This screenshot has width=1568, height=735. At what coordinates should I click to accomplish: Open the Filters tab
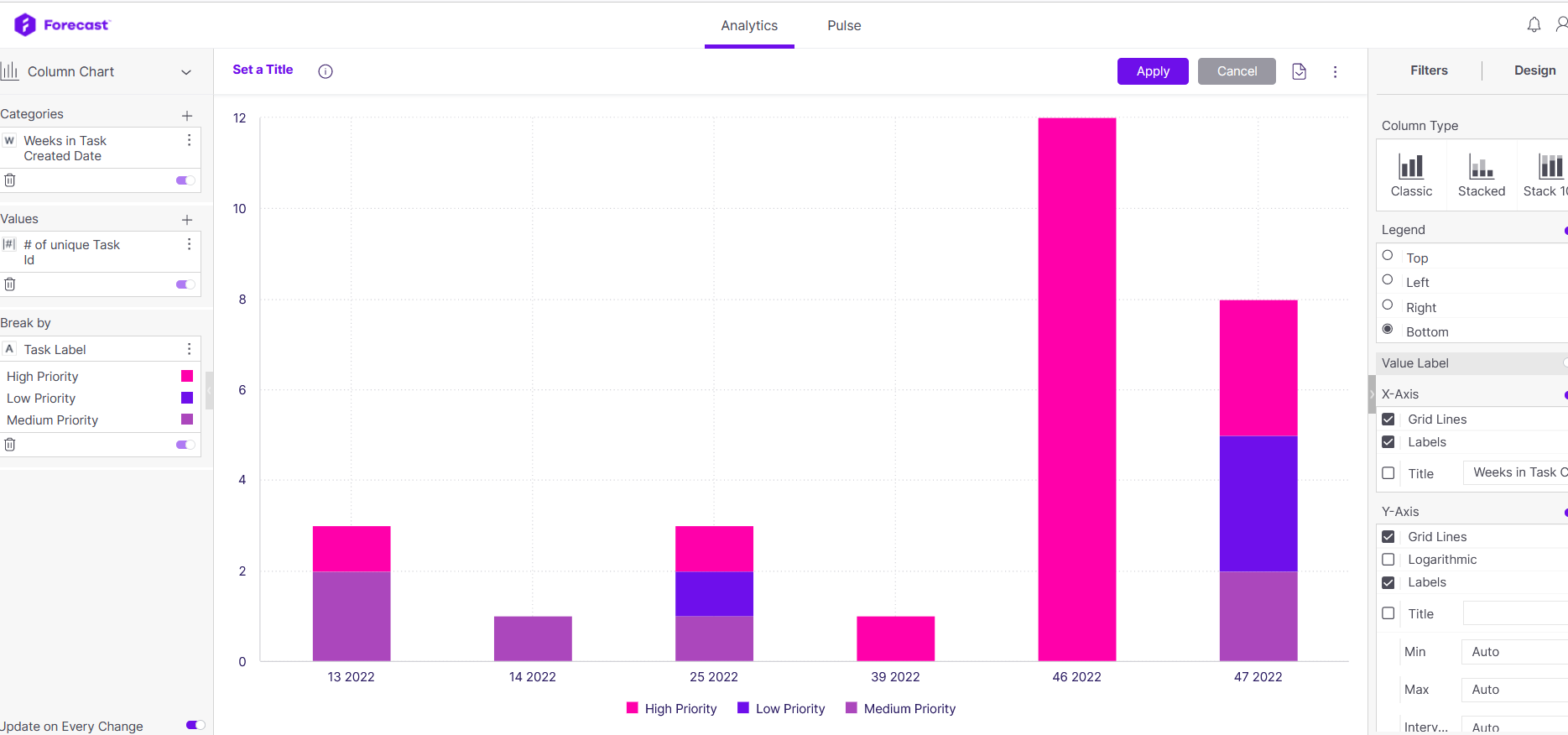point(1429,70)
